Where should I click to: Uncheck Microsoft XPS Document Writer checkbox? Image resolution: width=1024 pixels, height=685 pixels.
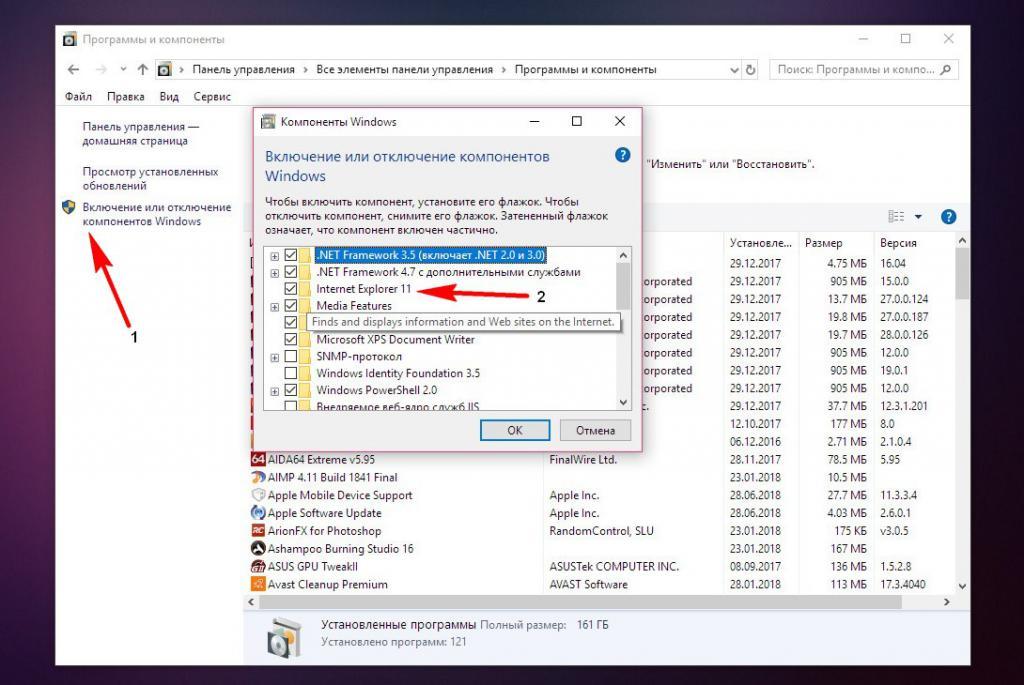[291, 340]
